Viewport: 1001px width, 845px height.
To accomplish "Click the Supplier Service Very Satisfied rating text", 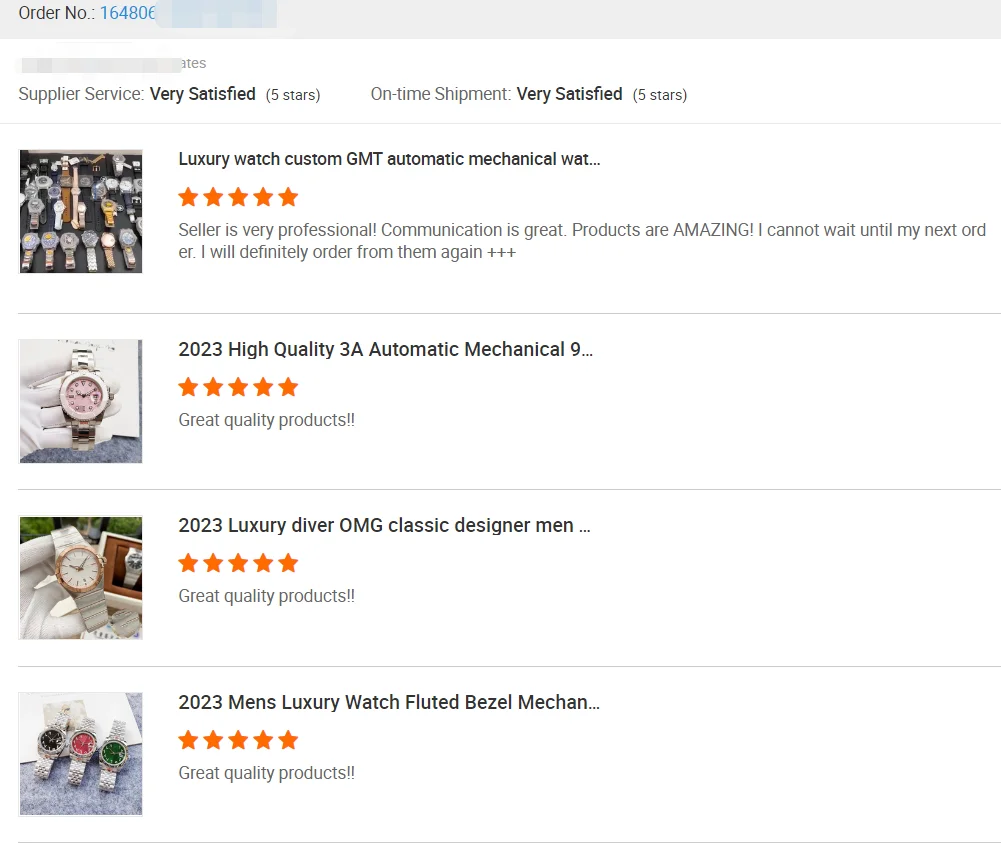I will [x=203, y=94].
